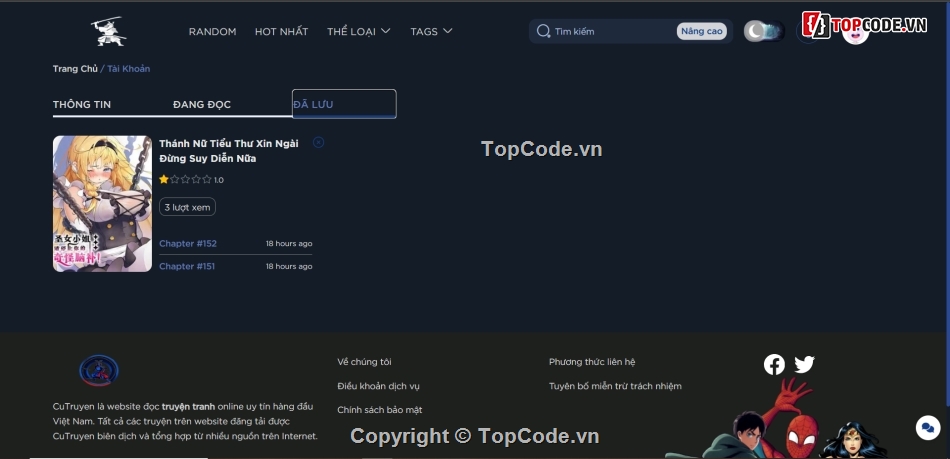Viewport: 950px width, 459px height.
Task: Open the Twitter page icon
Action: [804, 365]
